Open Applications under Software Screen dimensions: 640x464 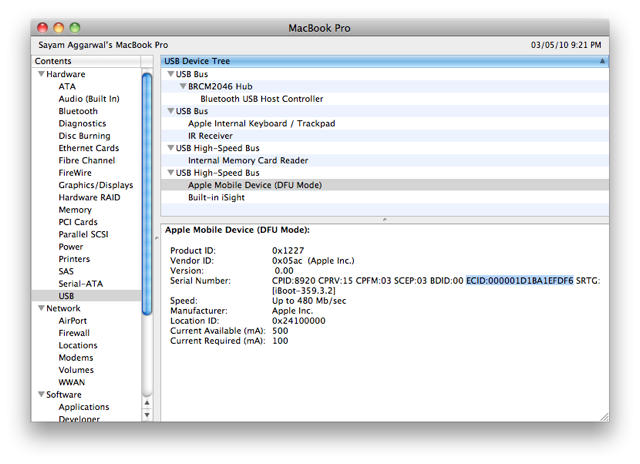(x=84, y=407)
